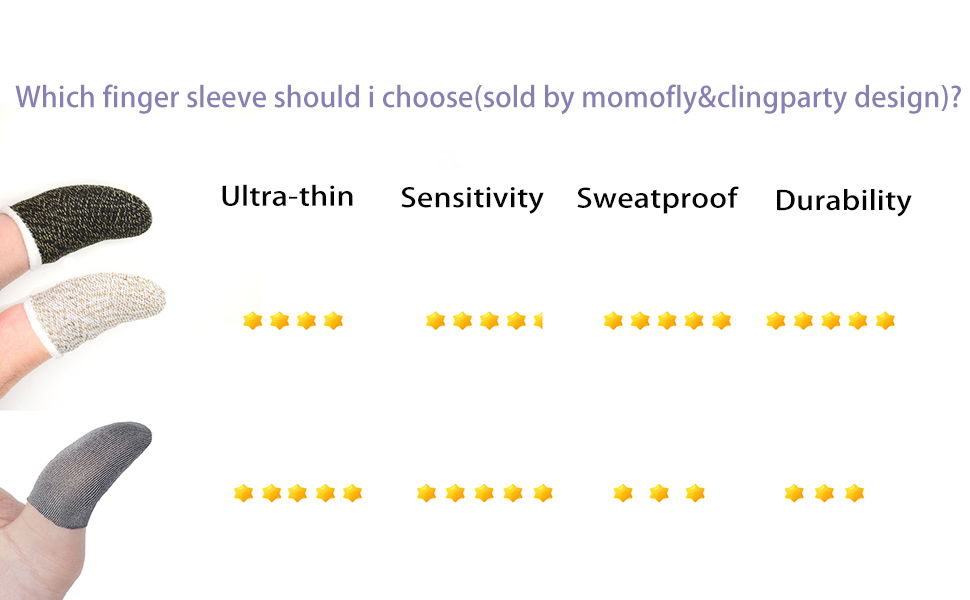Click the Sweatproof column heading
The image size is (970, 600).
(x=657, y=198)
